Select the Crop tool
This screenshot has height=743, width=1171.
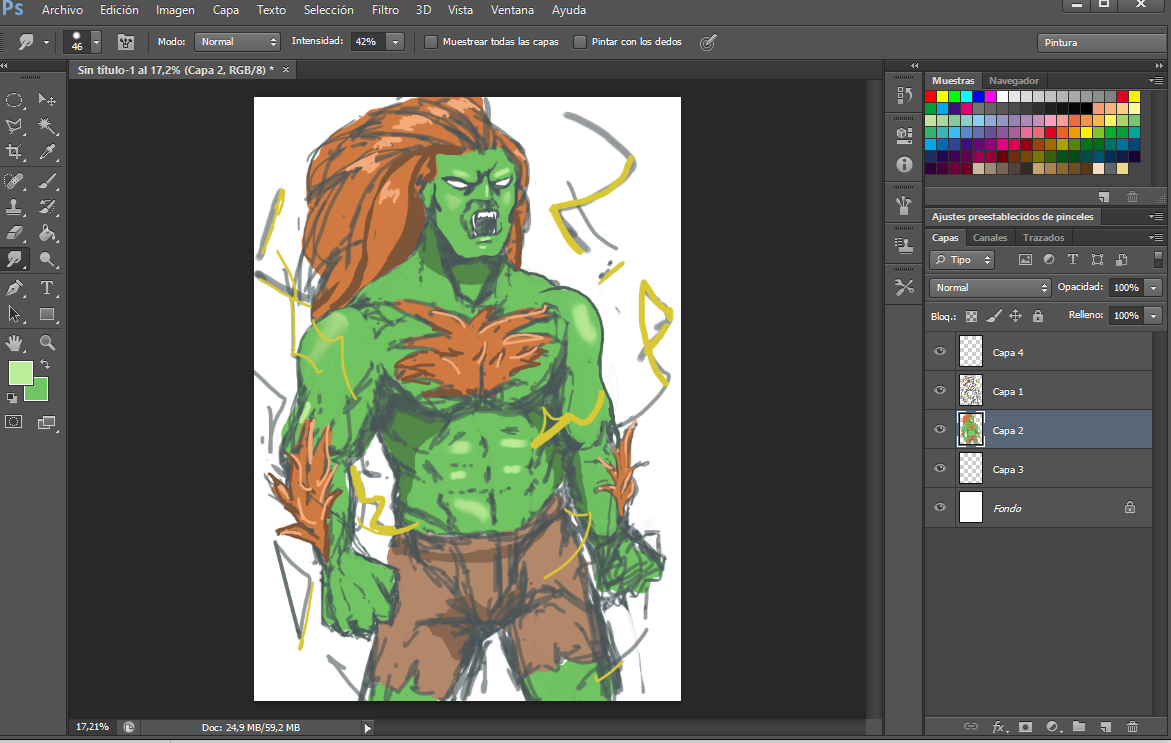(14, 152)
